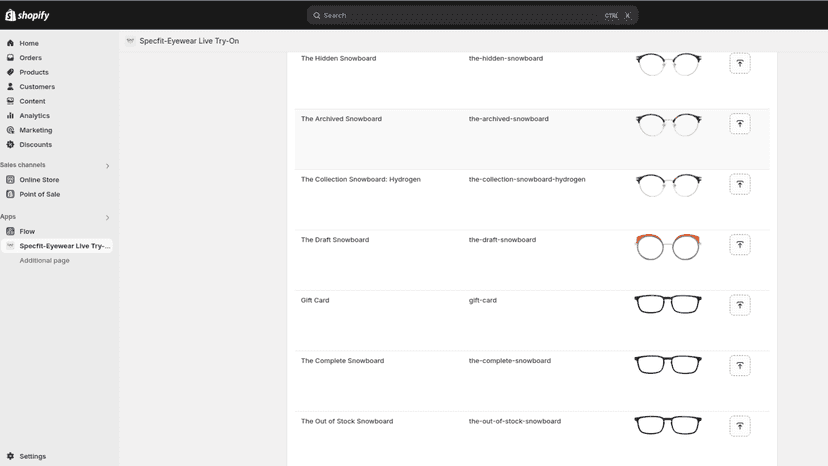The image size is (828, 466).
Task: Select the orange-rimmed glasses thumbnail for Draft Snowboard
Action: (x=668, y=247)
